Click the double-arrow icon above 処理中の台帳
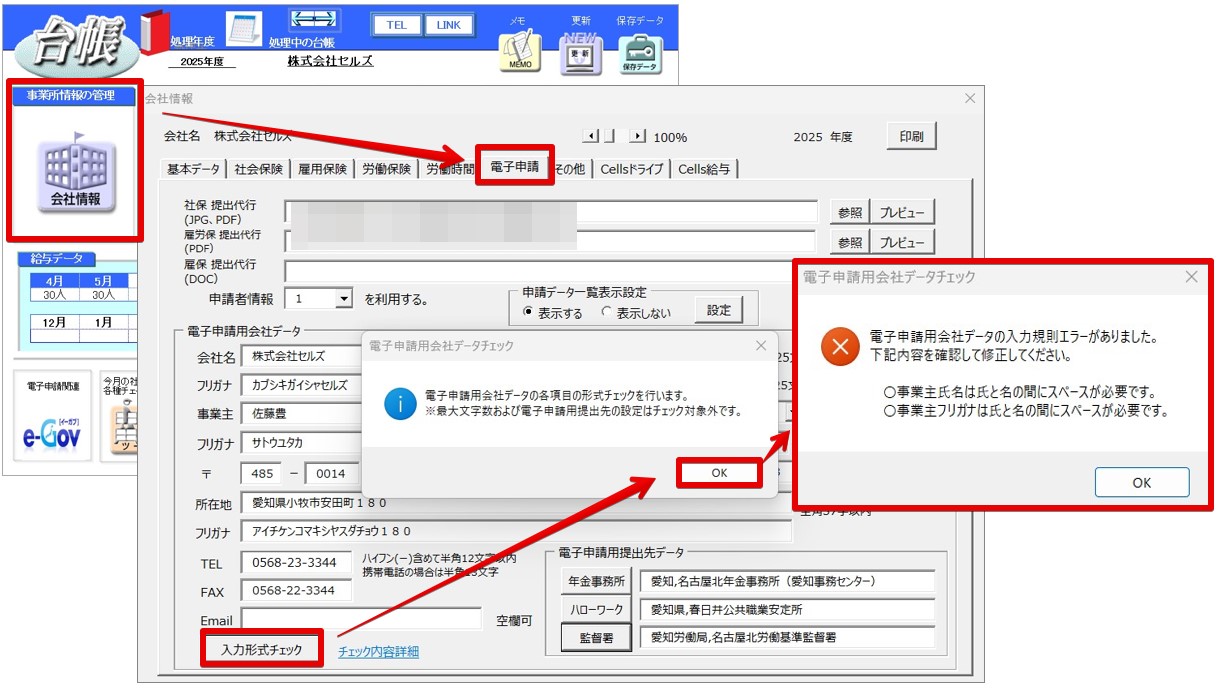The width and height of the screenshot is (1220, 690). (x=315, y=20)
